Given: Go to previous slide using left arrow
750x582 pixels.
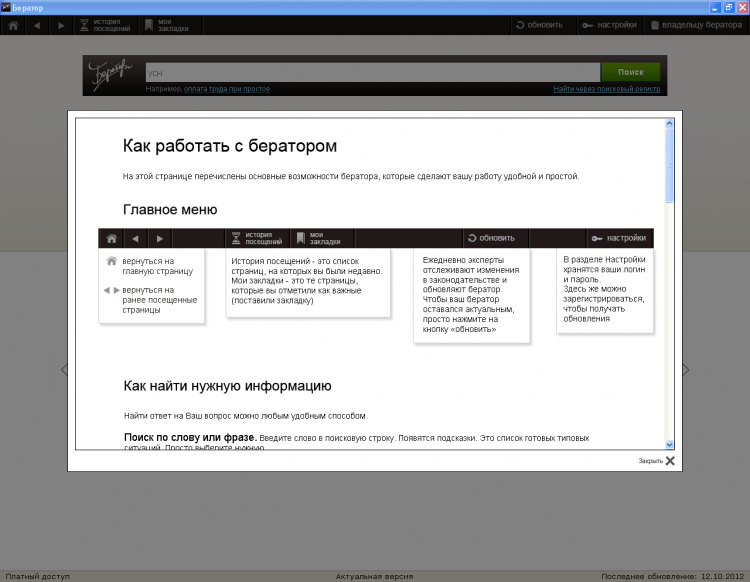Looking at the screenshot, I should [x=64, y=370].
